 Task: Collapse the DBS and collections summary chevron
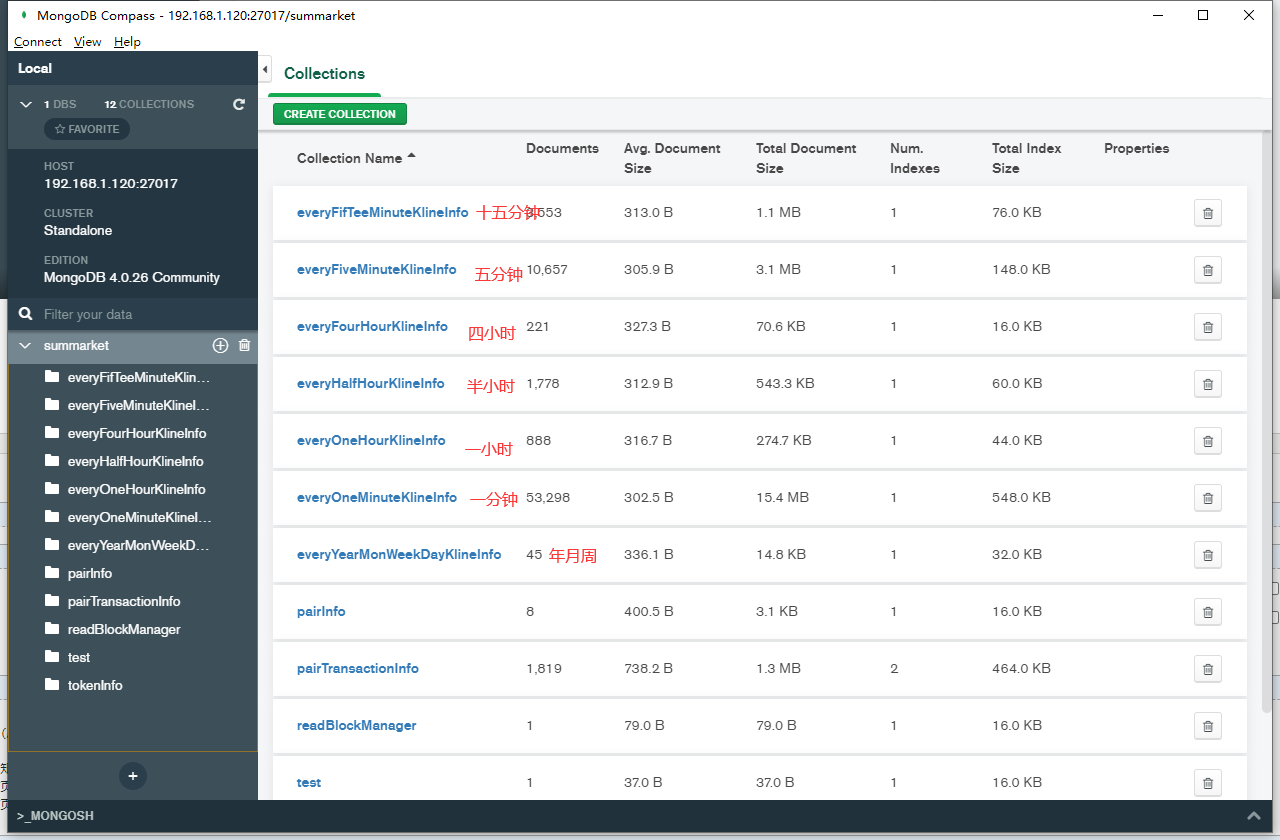coord(26,104)
